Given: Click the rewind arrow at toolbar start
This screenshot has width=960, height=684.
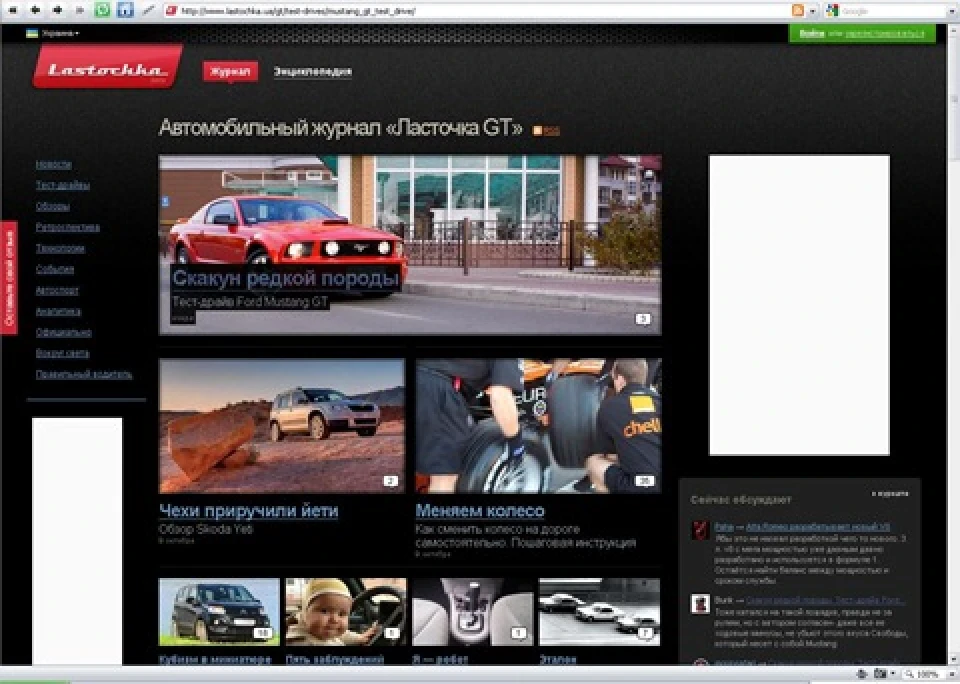Looking at the screenshot, I should [x=13, y=10].
